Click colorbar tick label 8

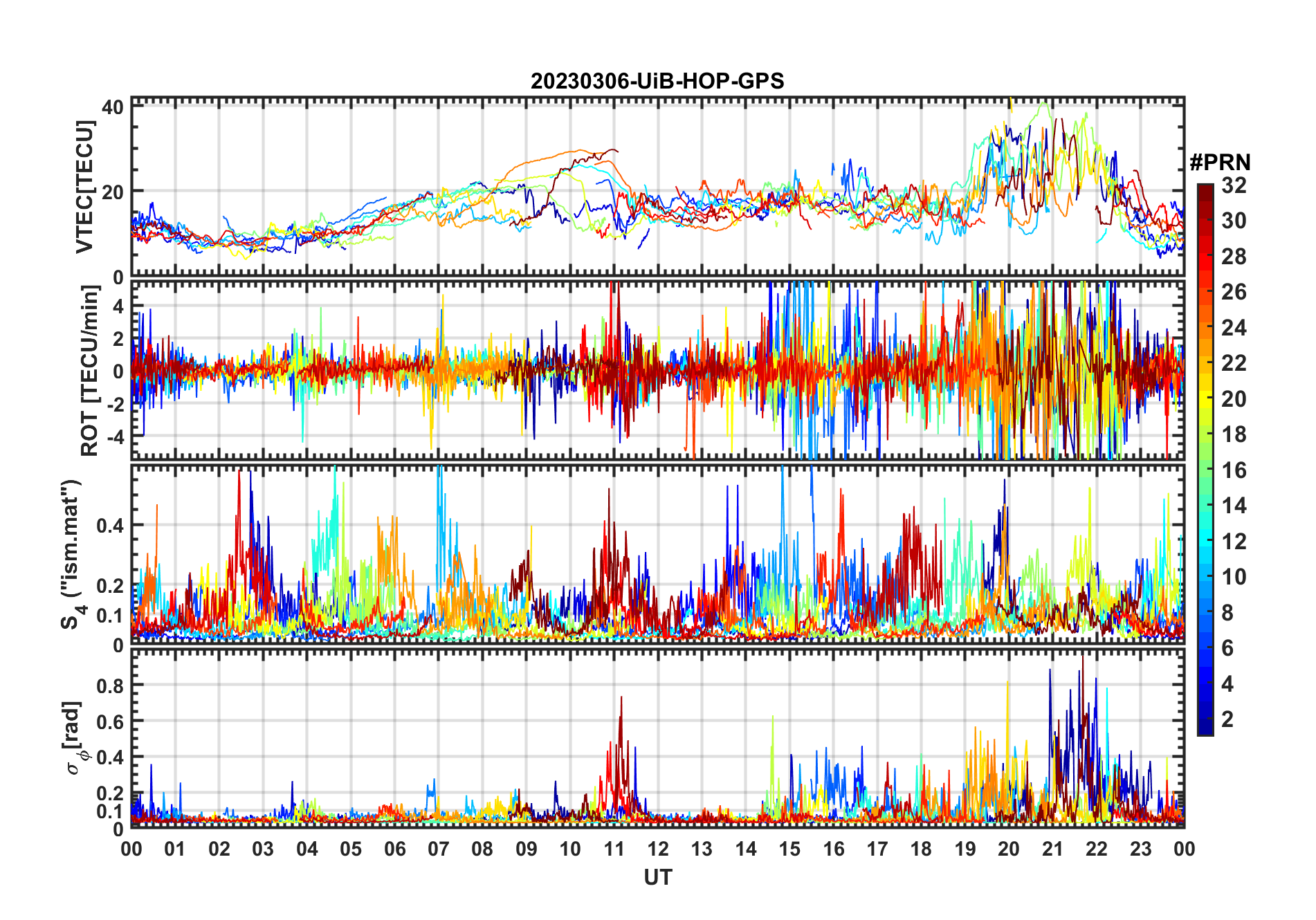pos(1227,612)
